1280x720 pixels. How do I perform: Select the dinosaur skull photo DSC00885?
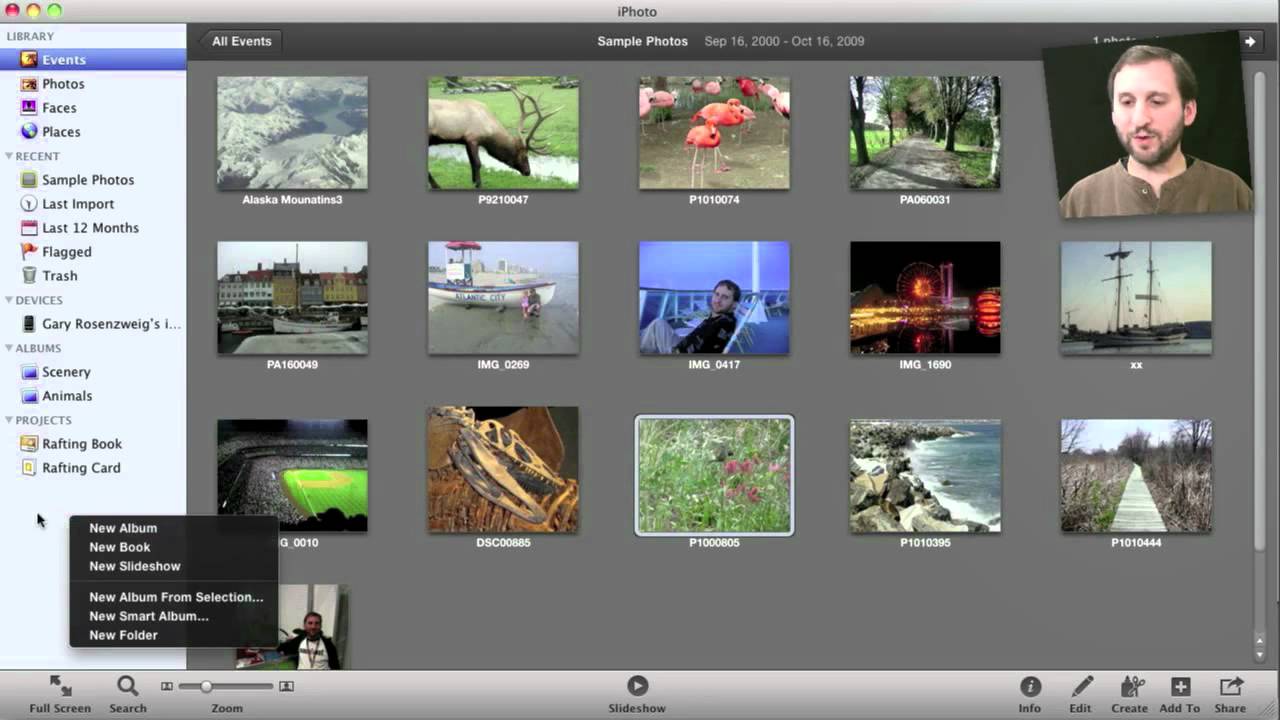pos(503,470)
